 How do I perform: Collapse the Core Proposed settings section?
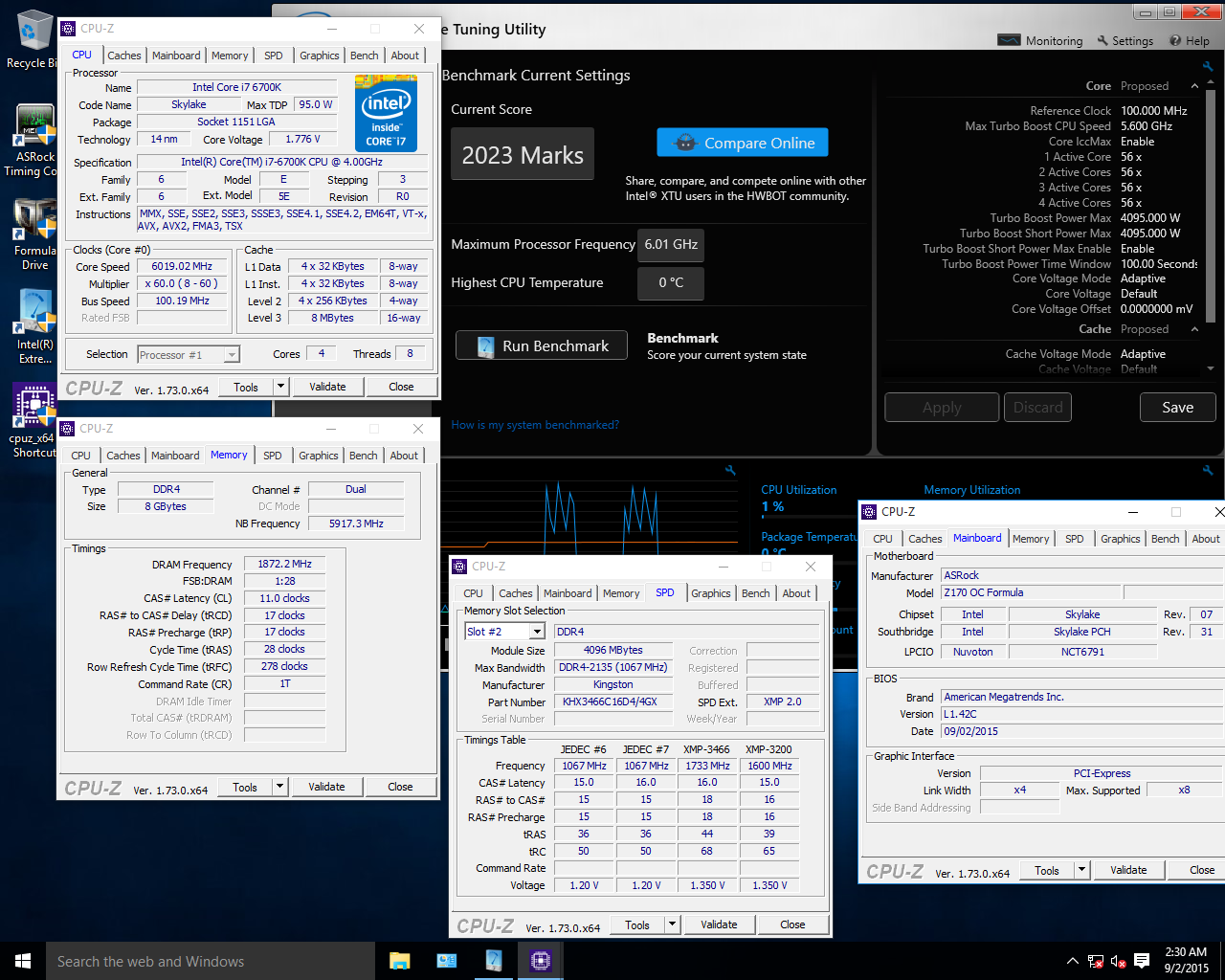1194,85
